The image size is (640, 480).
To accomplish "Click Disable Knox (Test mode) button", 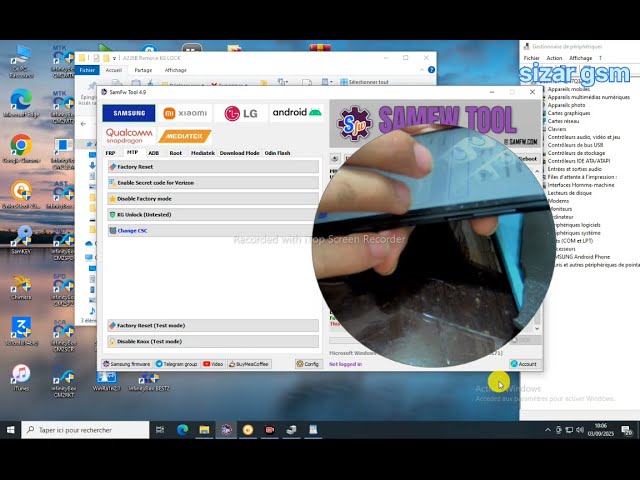I will click(213, 341).
